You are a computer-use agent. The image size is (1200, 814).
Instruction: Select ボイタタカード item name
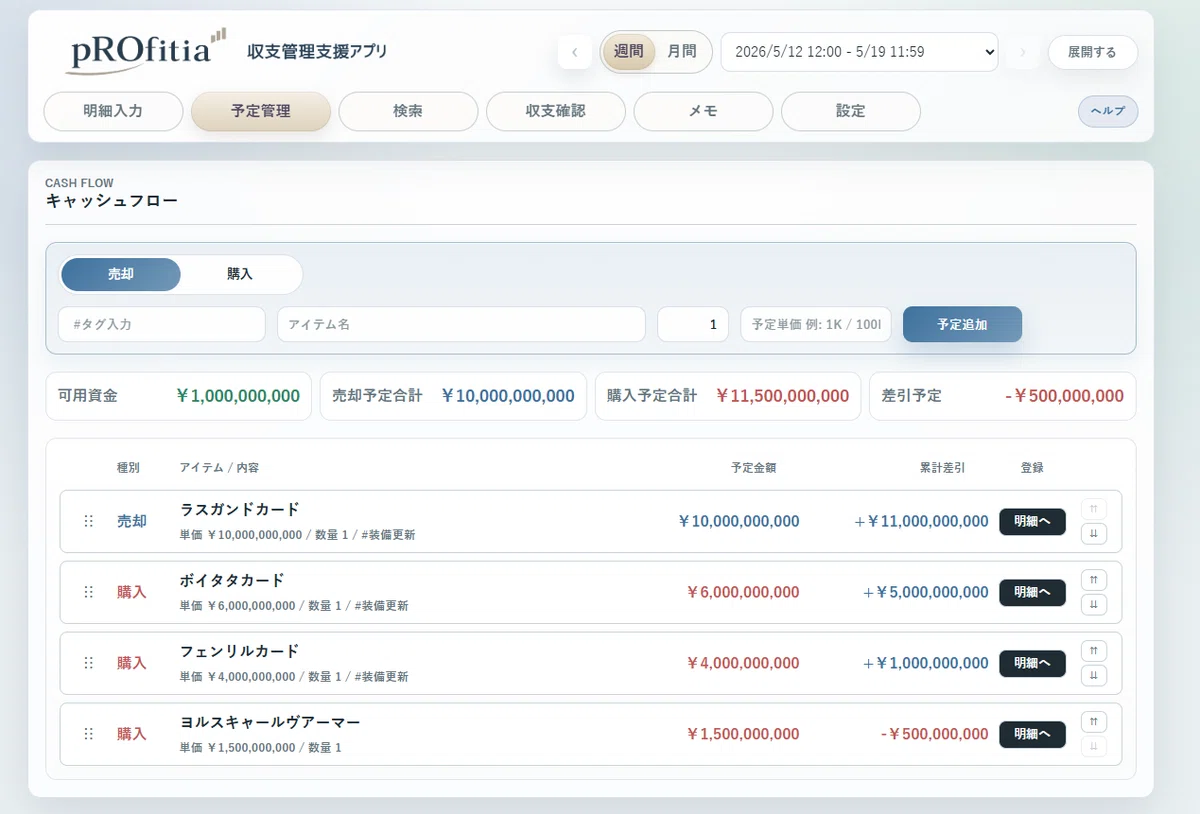pos(232,580)
